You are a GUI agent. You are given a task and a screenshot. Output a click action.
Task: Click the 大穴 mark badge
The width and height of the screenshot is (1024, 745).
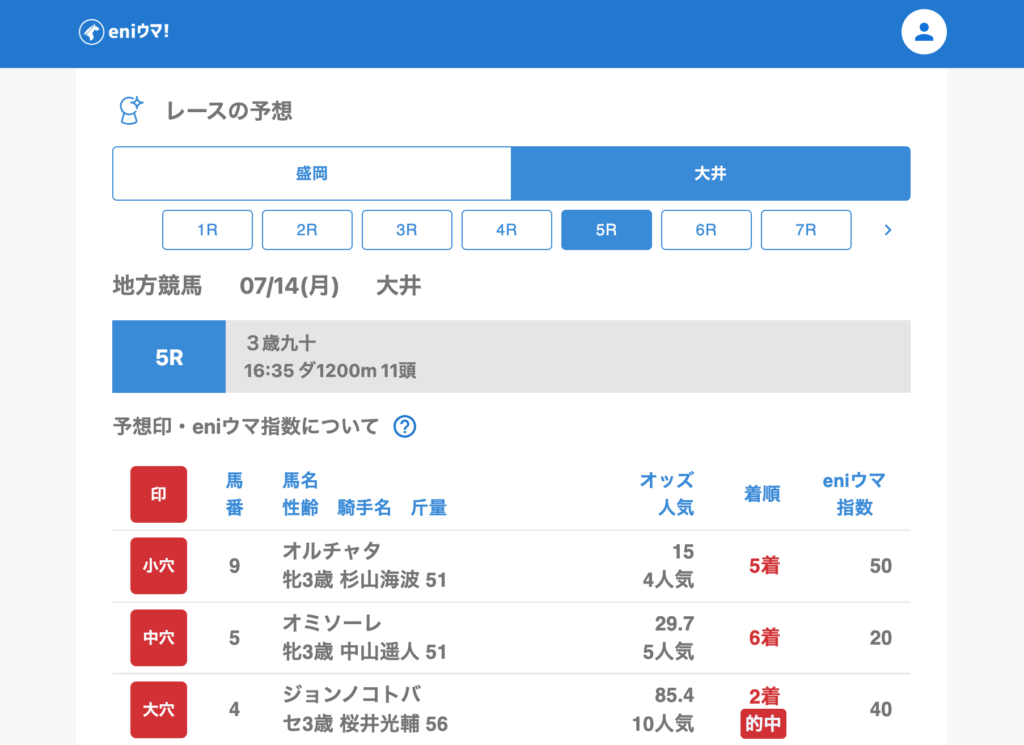coord(158,709)
